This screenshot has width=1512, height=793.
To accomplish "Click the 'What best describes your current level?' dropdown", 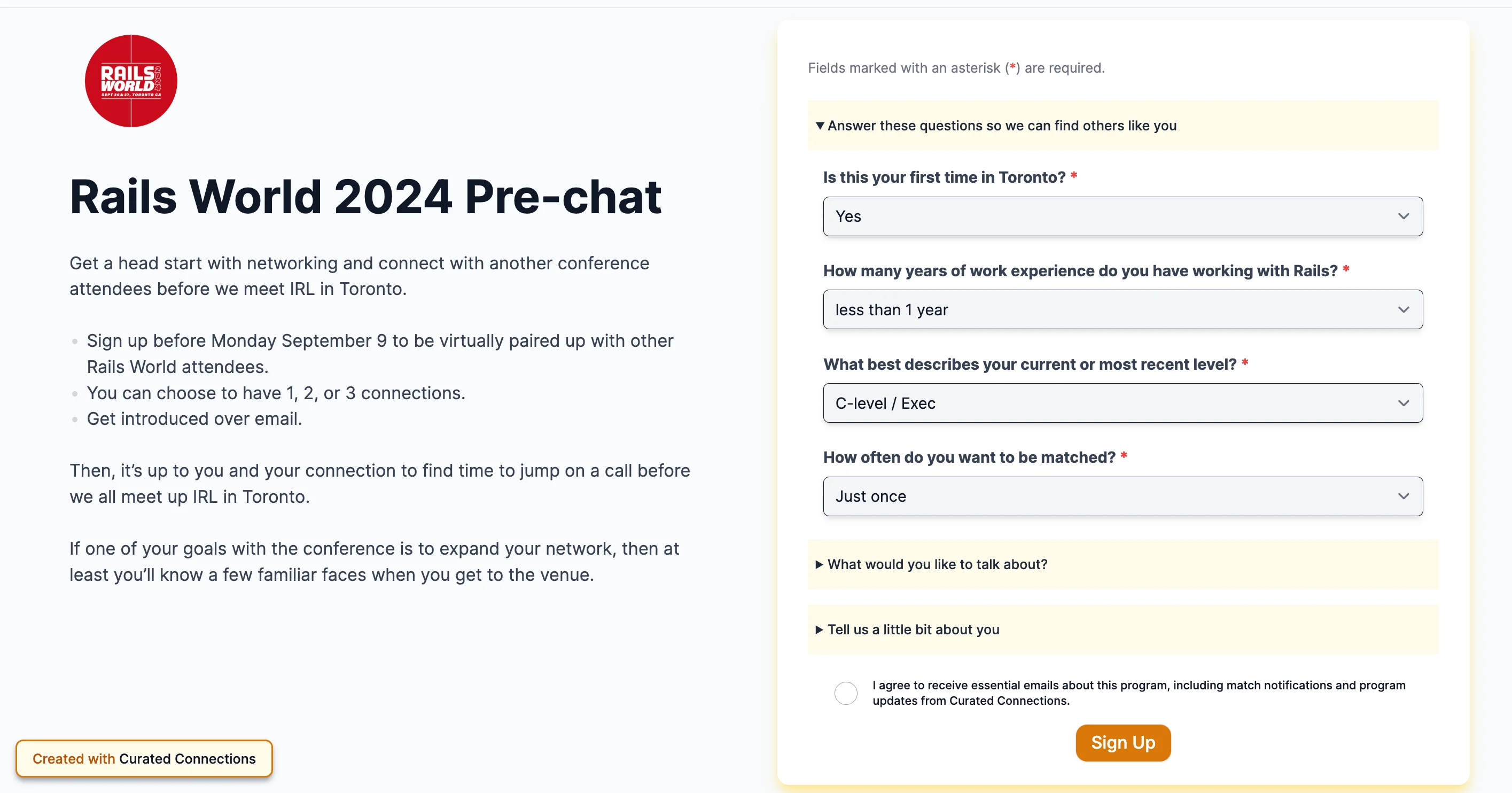I will tap(1123, 402).
